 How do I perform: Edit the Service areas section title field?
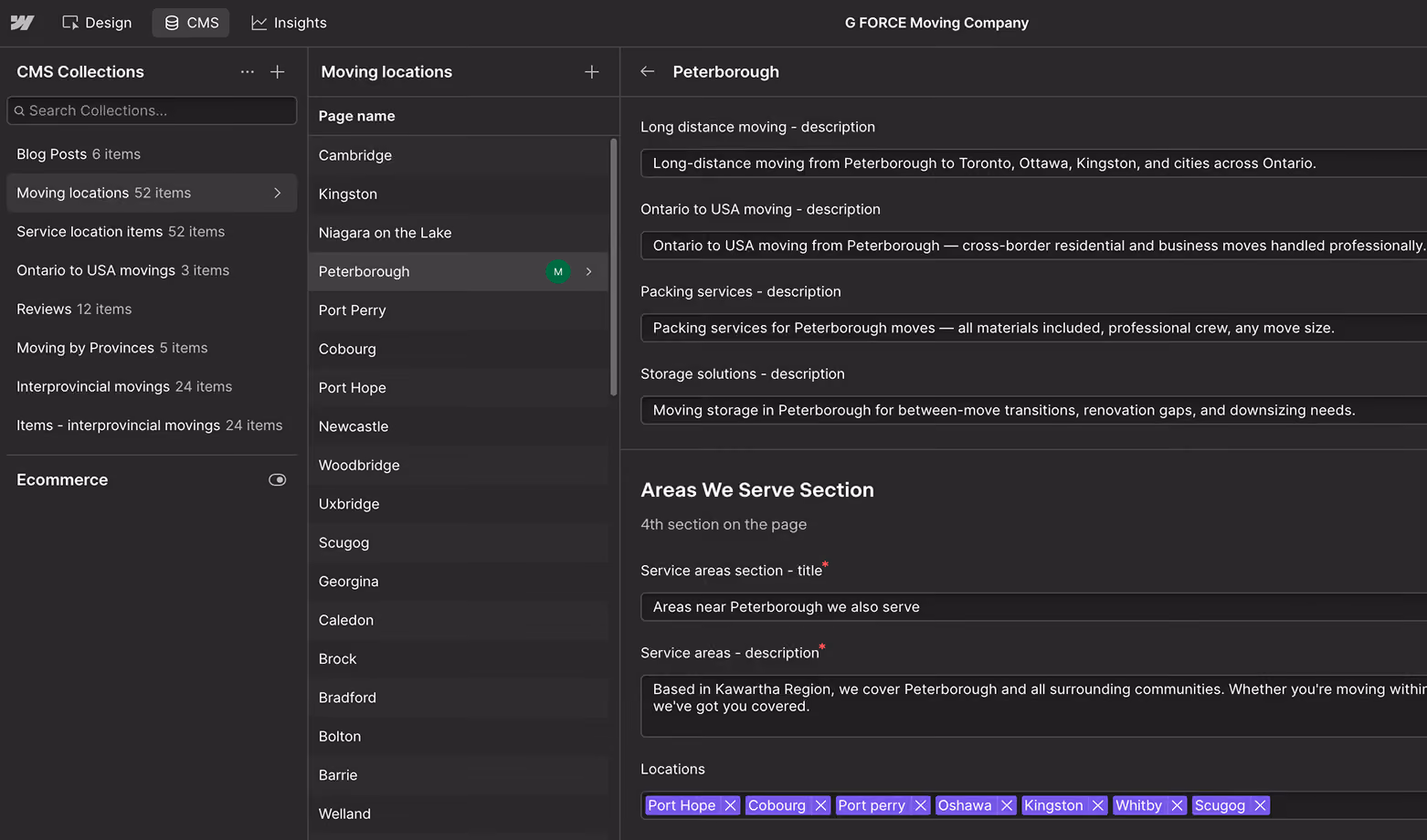coord(1033,607)
